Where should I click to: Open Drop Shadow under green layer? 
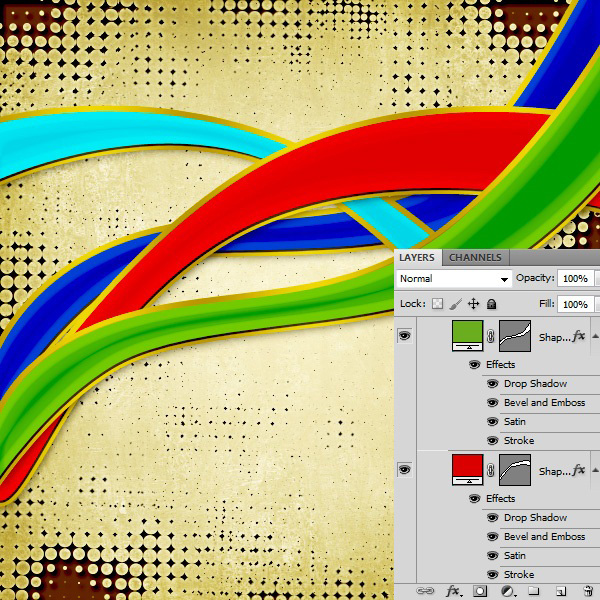click(535, 383)
